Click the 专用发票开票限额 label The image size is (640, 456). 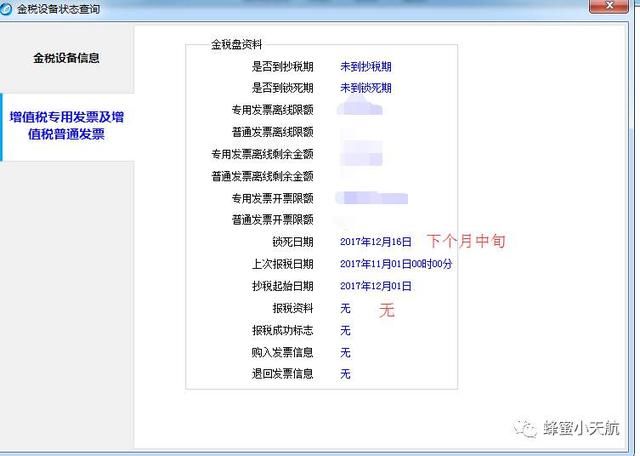(x=273, y=198)
